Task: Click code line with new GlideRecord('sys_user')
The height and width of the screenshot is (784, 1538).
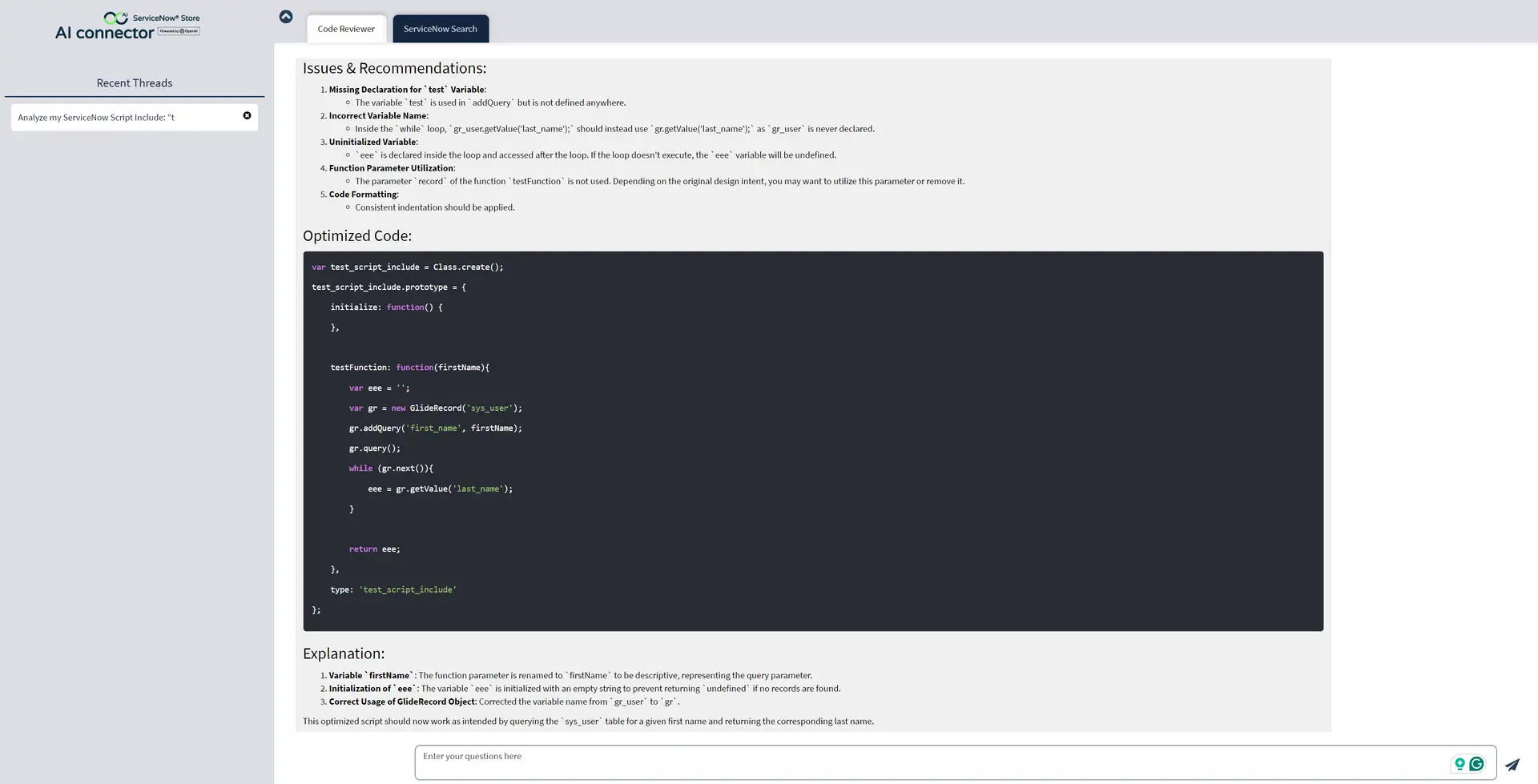Action: click(x=435, y=408)
